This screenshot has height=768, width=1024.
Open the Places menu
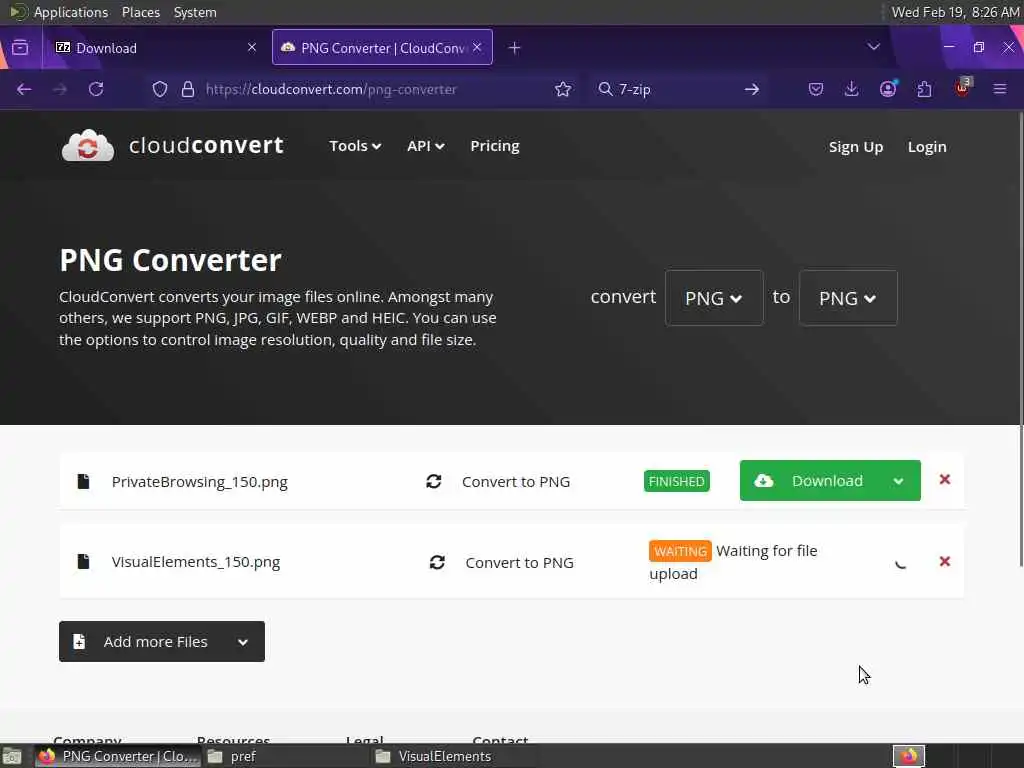[140, 12]
